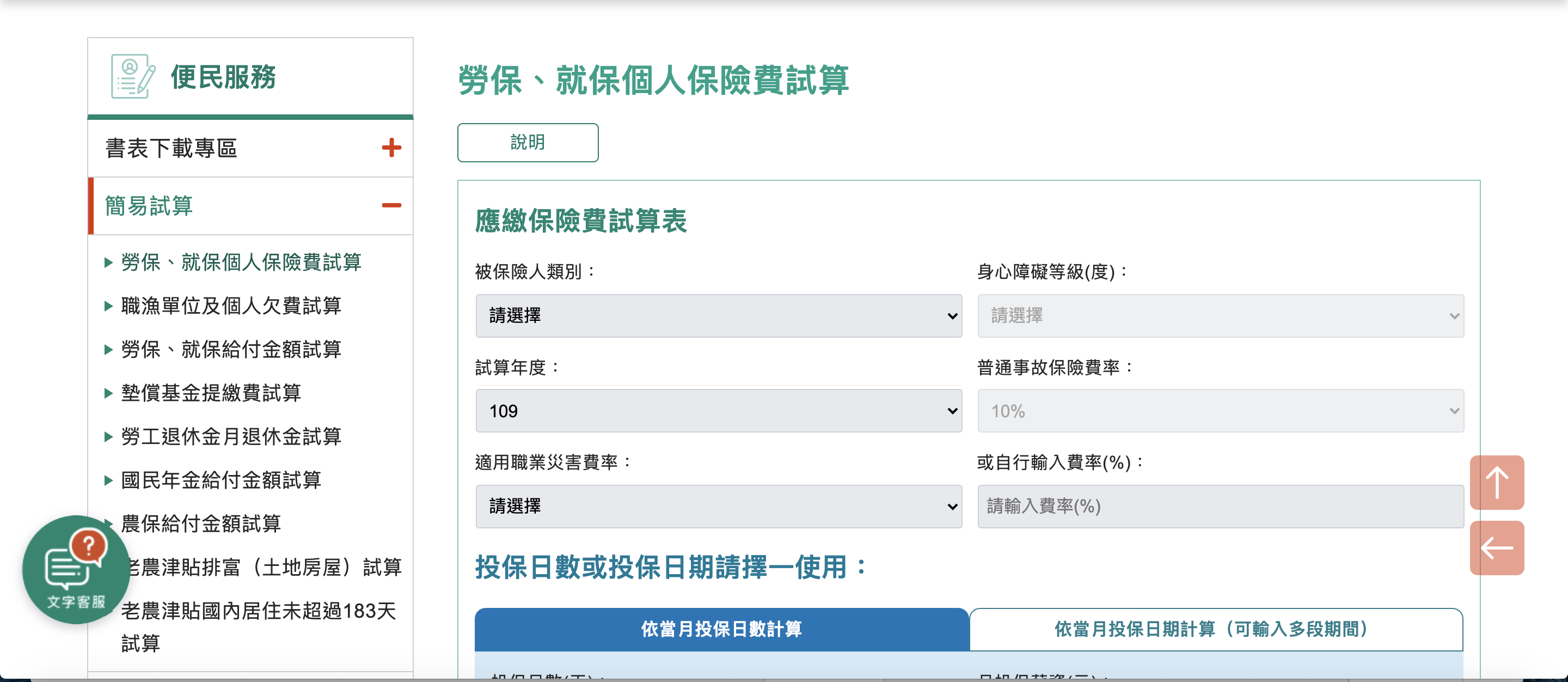Open 國民年金給付金額試算 link
The image size is (1568, 682).
click(x=221, y=480)
